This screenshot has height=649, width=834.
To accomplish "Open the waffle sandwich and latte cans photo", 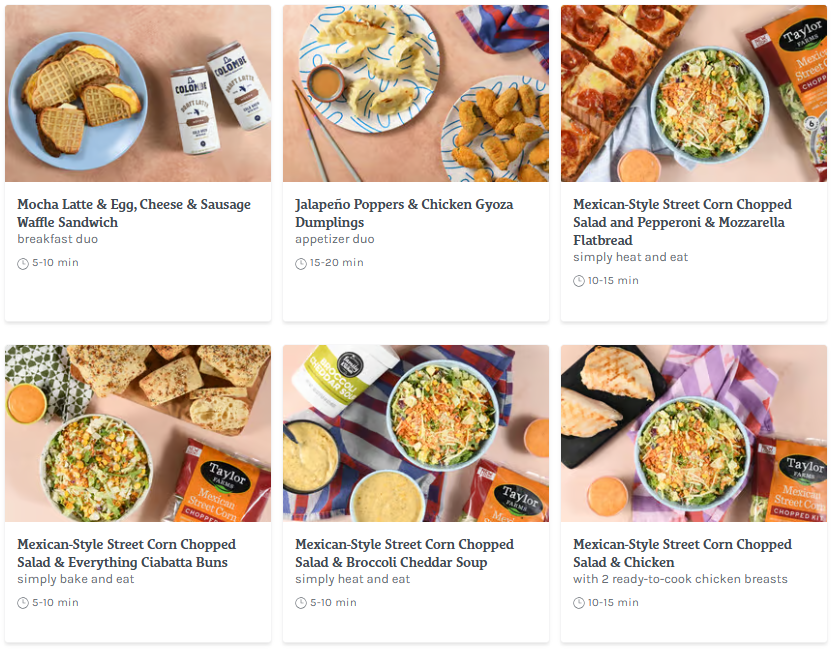I will point(138,94).
